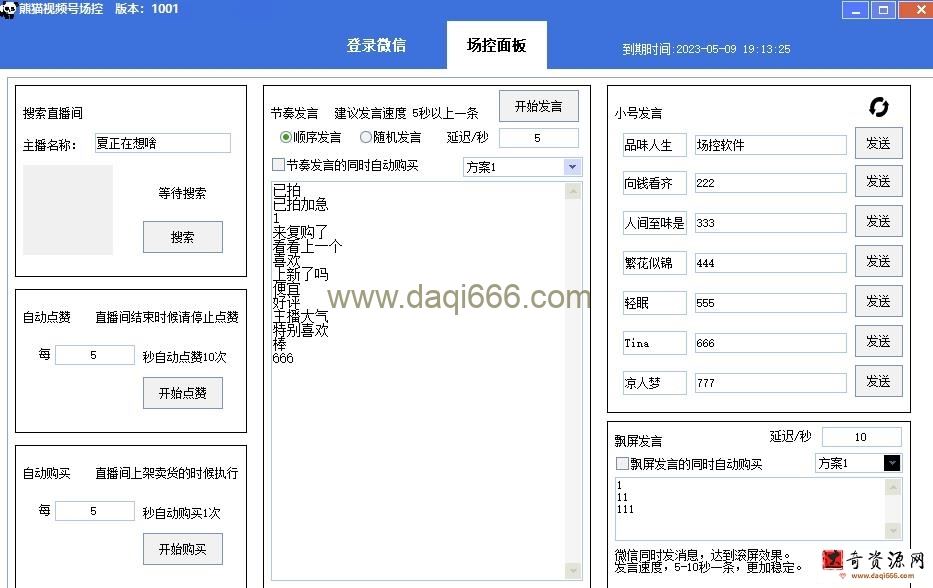Screen dimensions: 933x588
Task: Send the Tina account message
Action: (878, 340)
